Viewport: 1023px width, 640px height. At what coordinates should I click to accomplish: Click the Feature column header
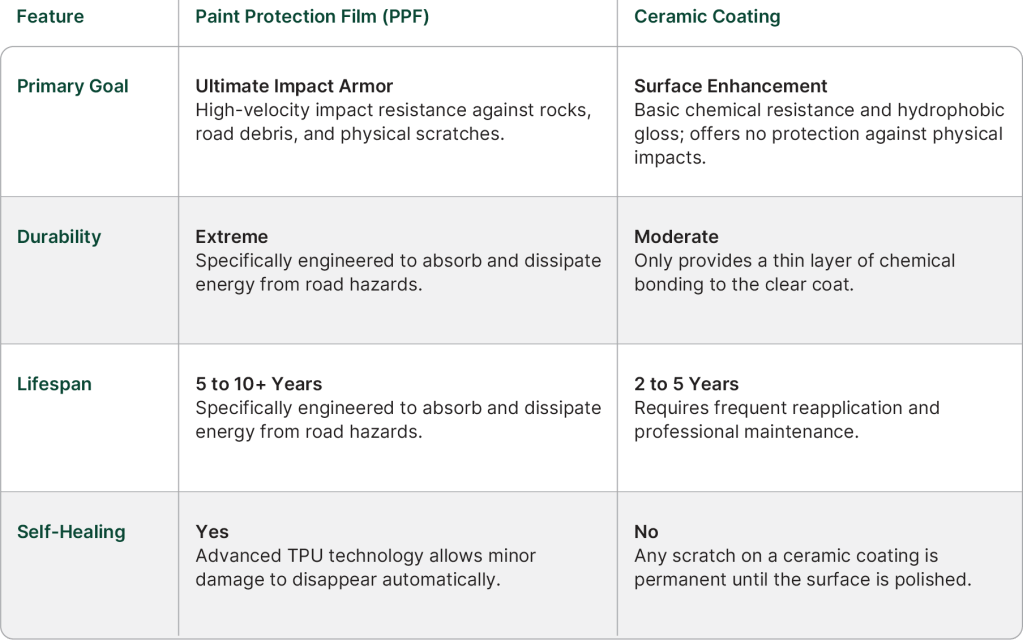(50, 17)
